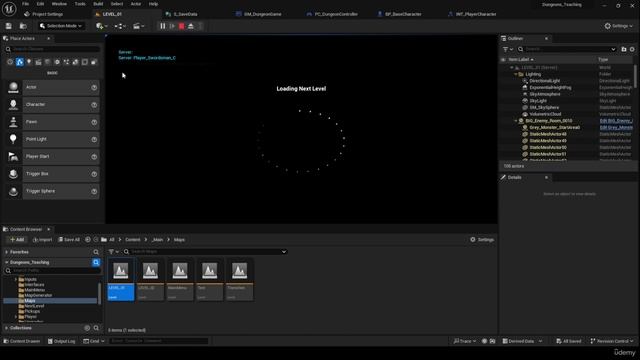Open the cinematics clapperboard dropdown
The image size is (640, 360).
point(139,26)
